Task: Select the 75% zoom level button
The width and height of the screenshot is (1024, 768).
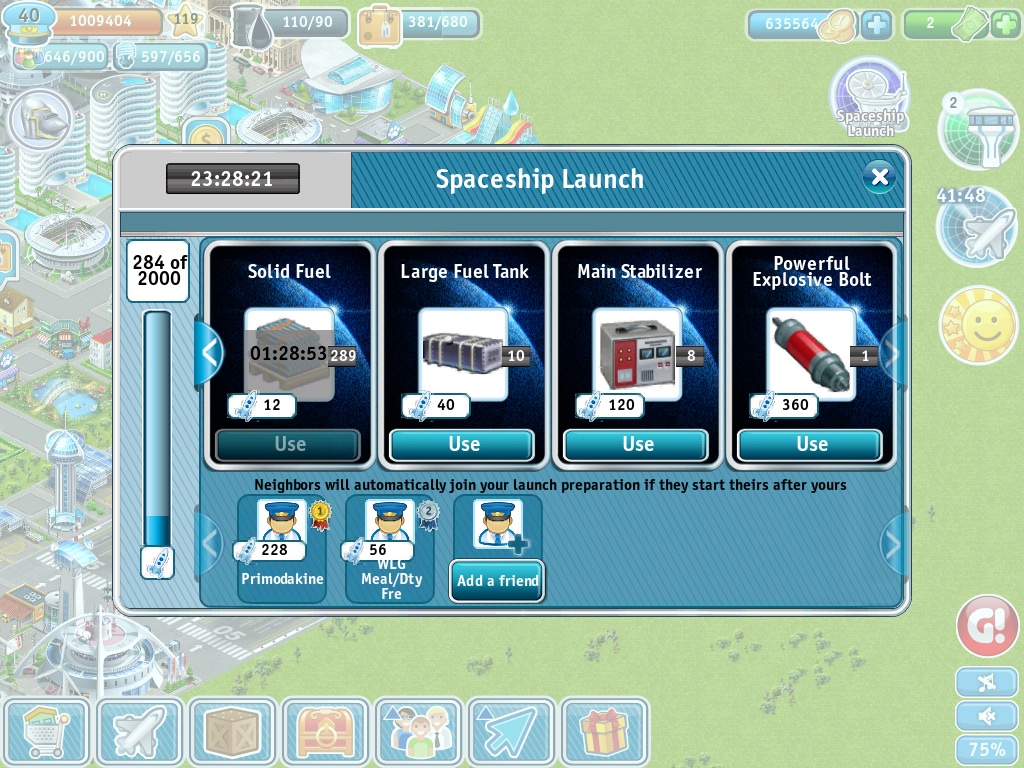Action: coord(987,750)
